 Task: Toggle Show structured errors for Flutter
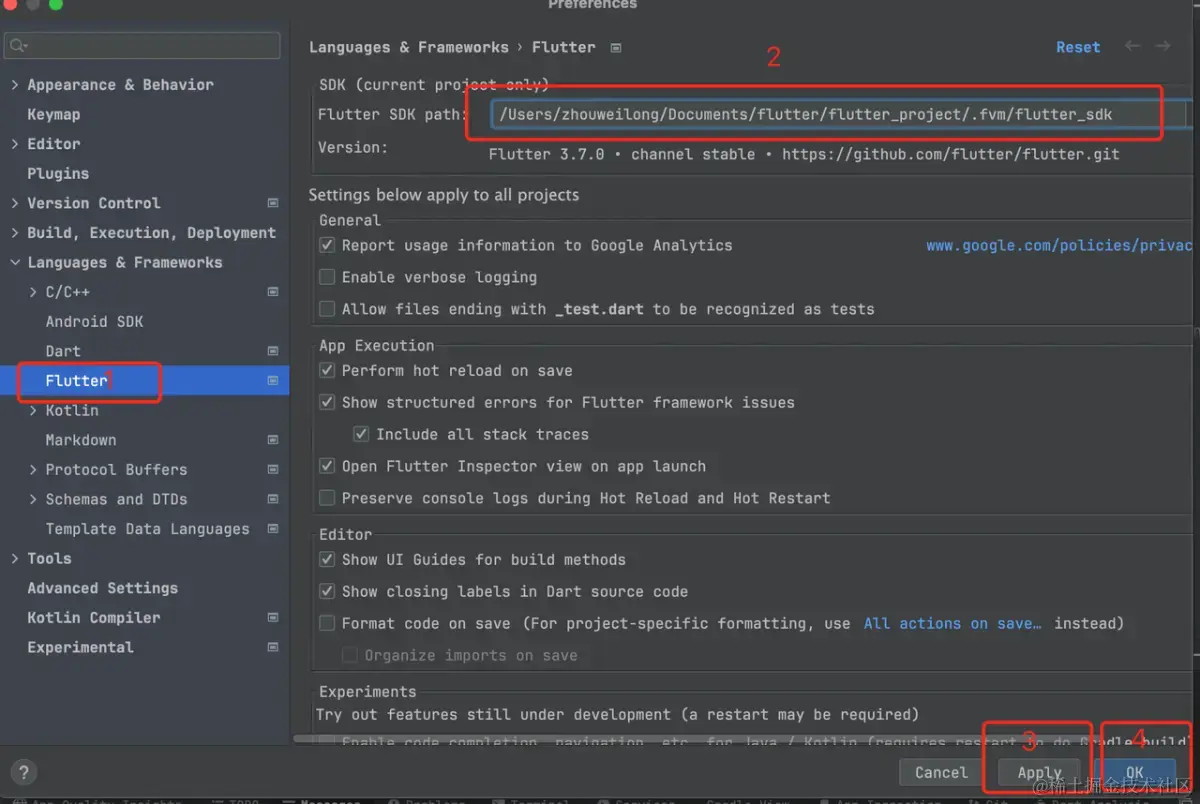point(327,402)
